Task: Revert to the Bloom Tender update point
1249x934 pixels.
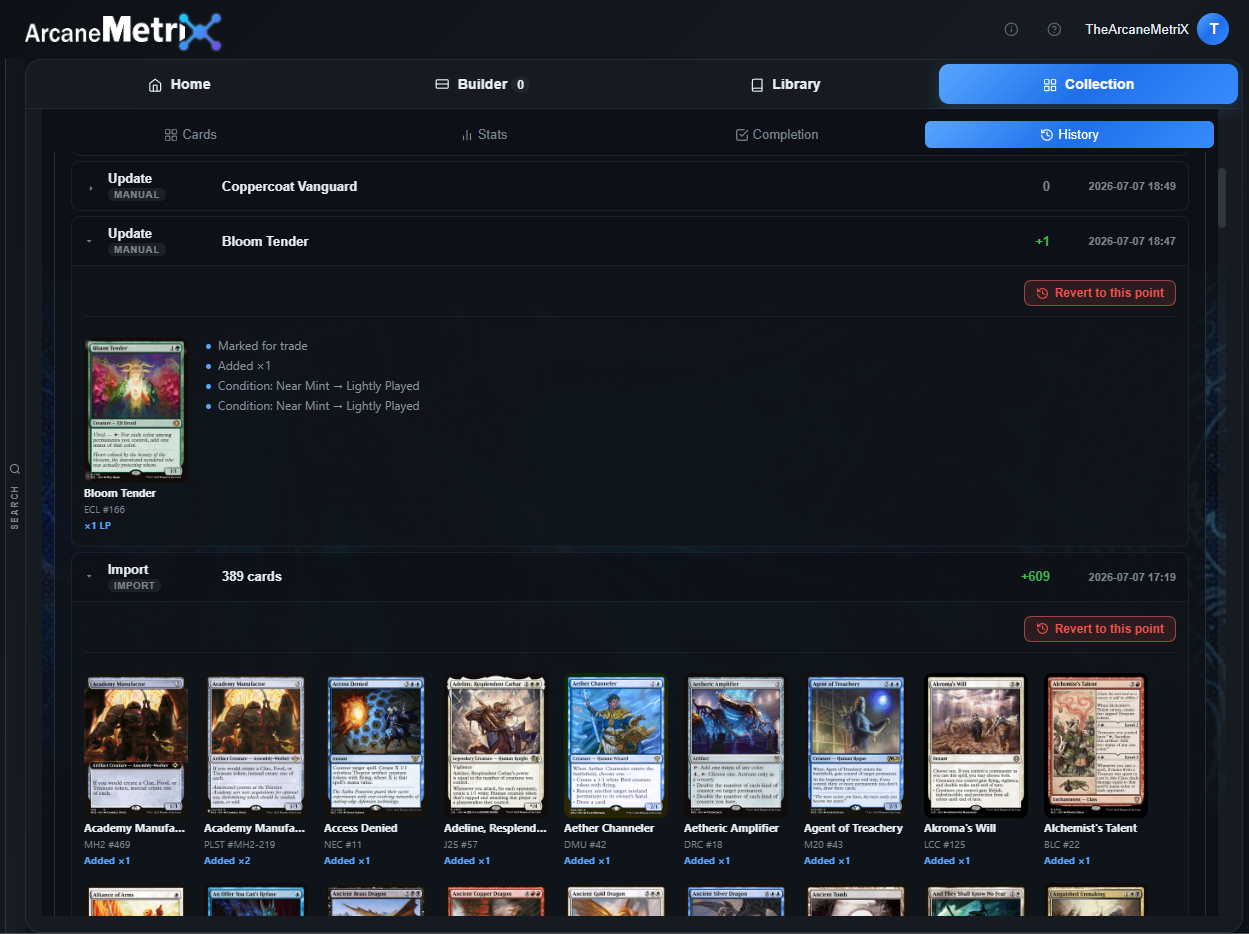Action: (1100, 293)
